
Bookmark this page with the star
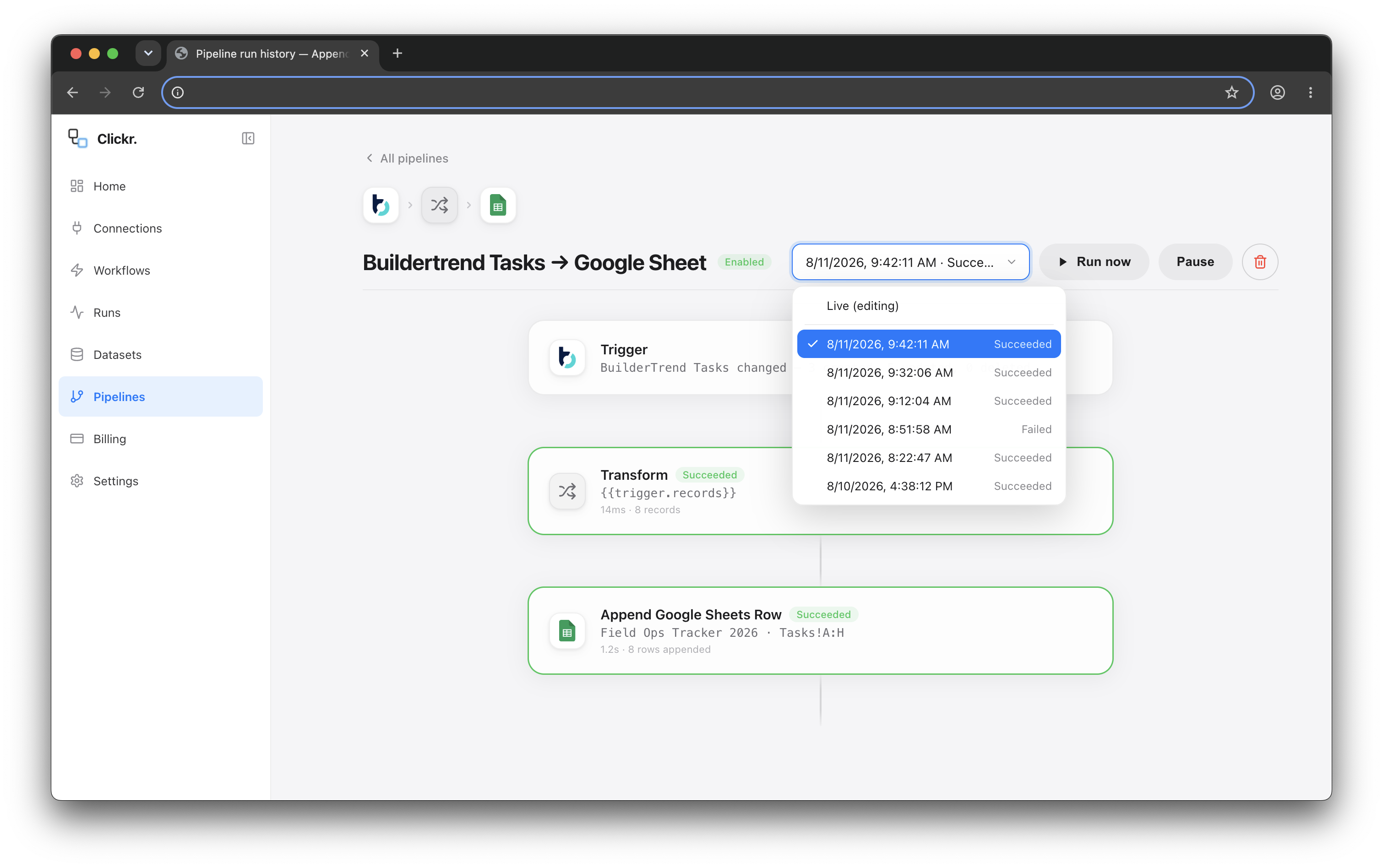pos(1231,92)
